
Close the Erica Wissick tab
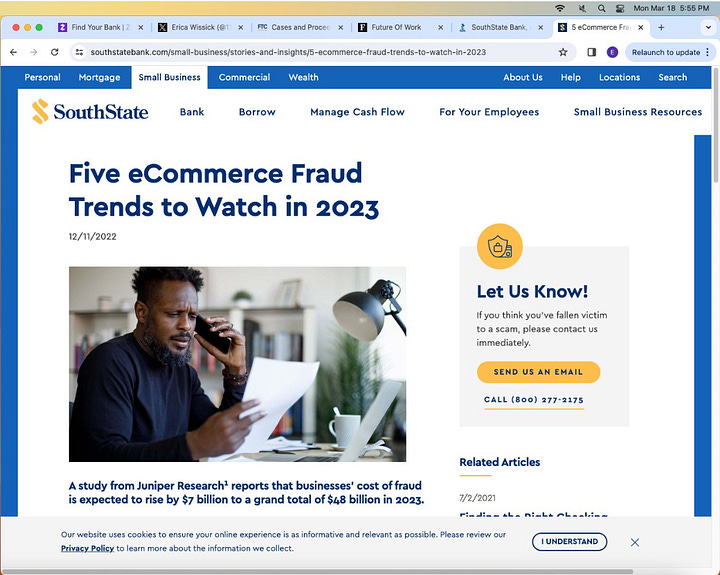point(241,28)
